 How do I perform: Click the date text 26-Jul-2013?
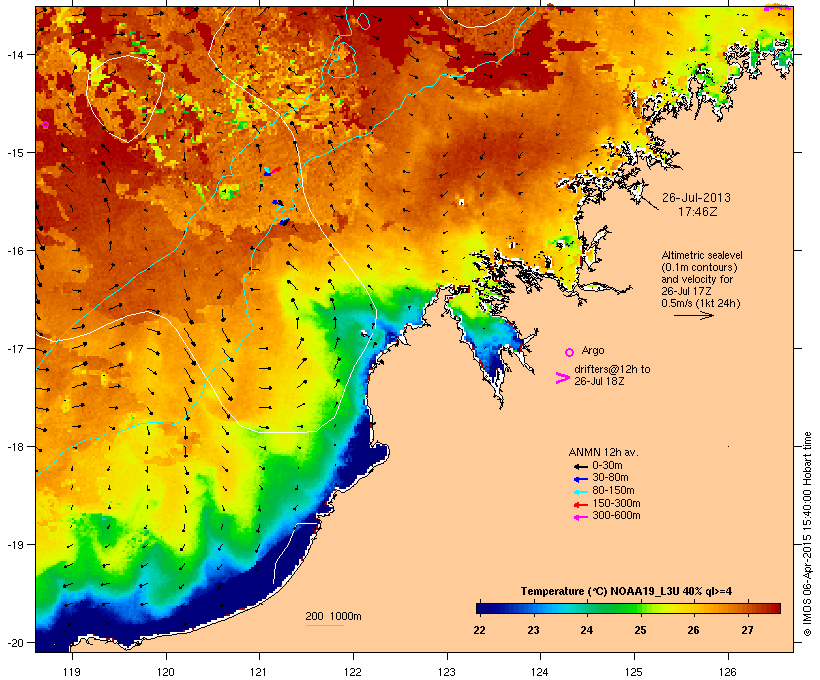click(x=696, y=198)
